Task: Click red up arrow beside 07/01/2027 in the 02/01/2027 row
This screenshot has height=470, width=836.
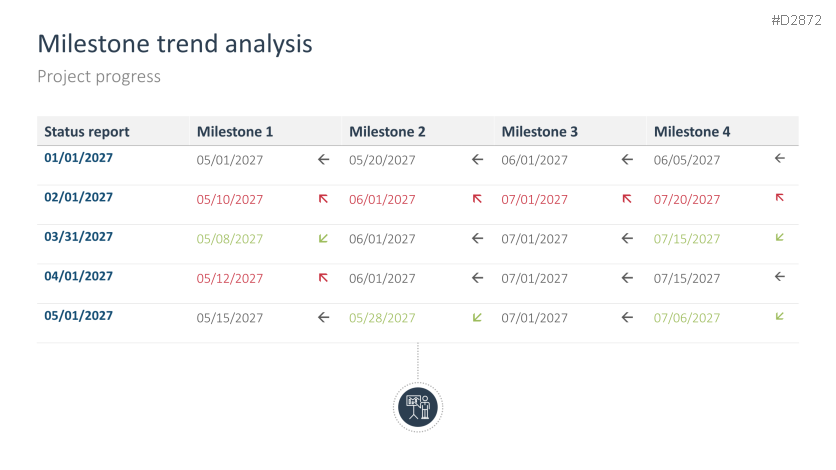Action: [x=627, y=199]
